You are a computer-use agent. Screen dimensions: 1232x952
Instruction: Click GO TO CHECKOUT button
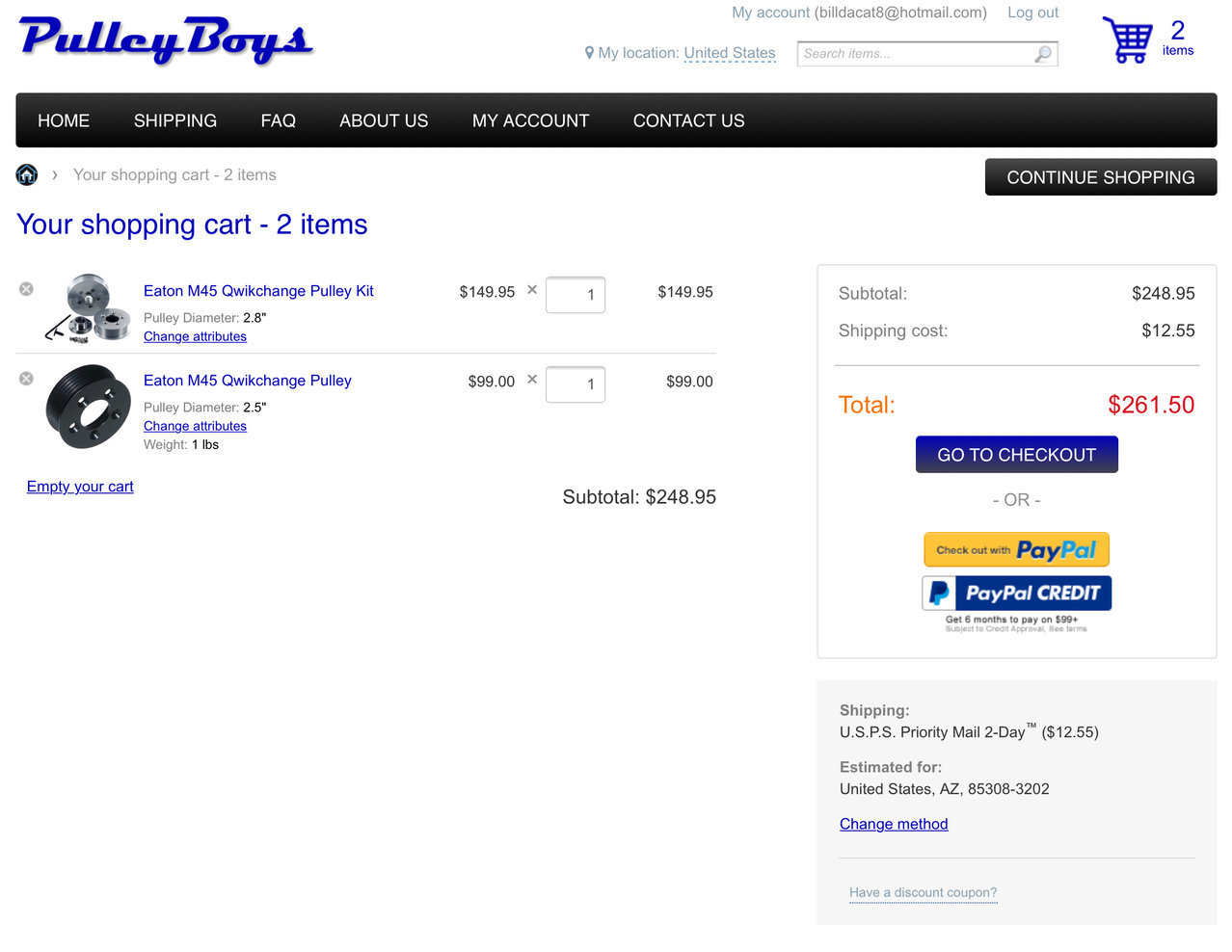[x=1016, y=455]
